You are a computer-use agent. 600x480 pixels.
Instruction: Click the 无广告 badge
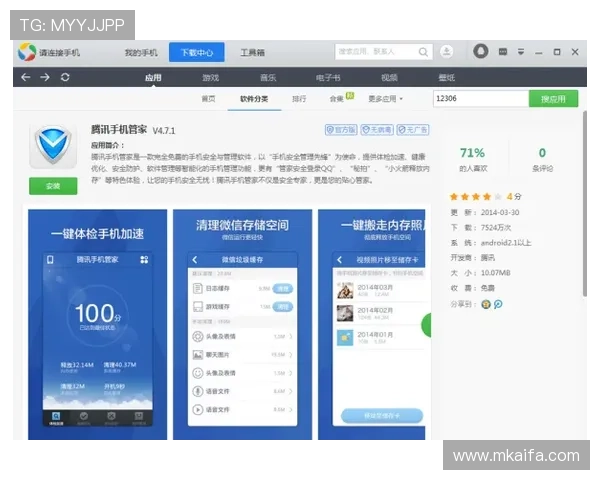(x=413, y=130)
